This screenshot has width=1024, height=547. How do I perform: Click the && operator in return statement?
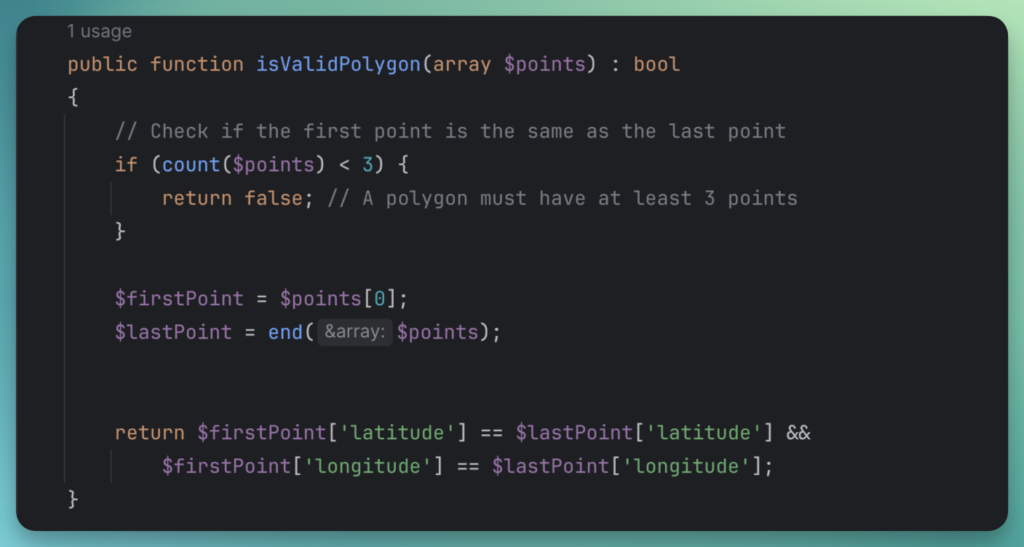[x=798, y=433]
